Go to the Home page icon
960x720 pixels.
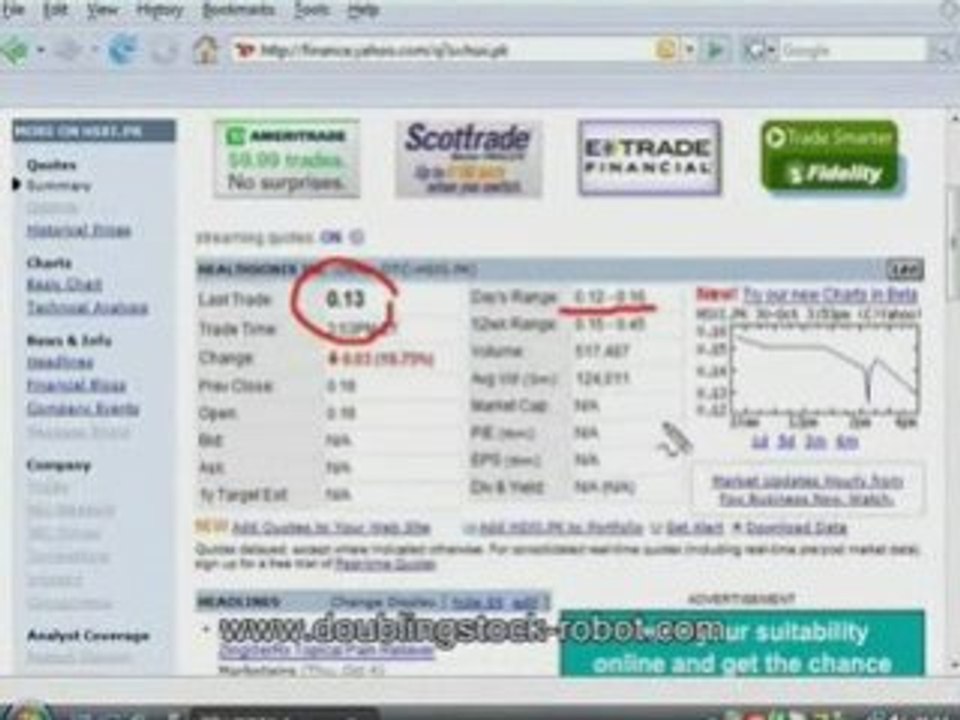pos(206,50)
